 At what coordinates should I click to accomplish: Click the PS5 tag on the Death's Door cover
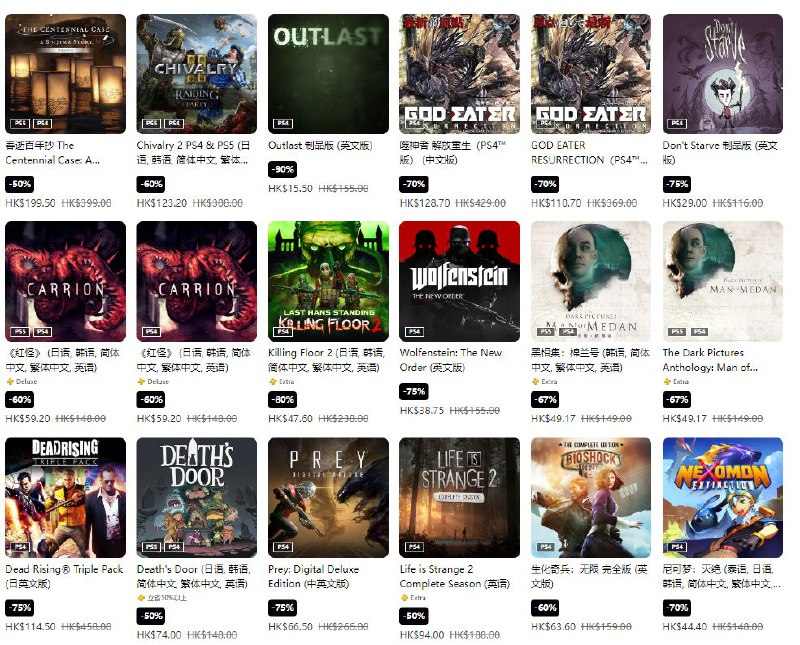(152, 547)
